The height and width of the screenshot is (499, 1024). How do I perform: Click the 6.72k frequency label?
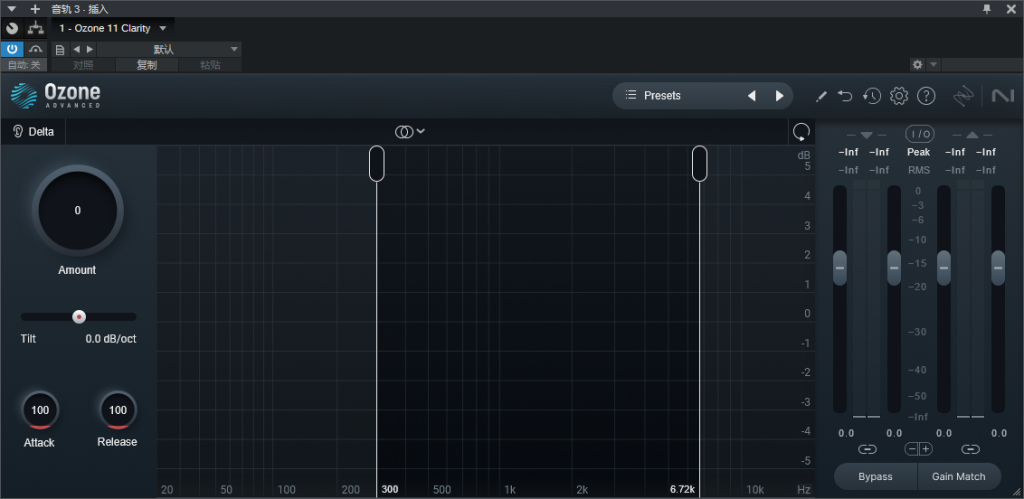tap(682, 489)
